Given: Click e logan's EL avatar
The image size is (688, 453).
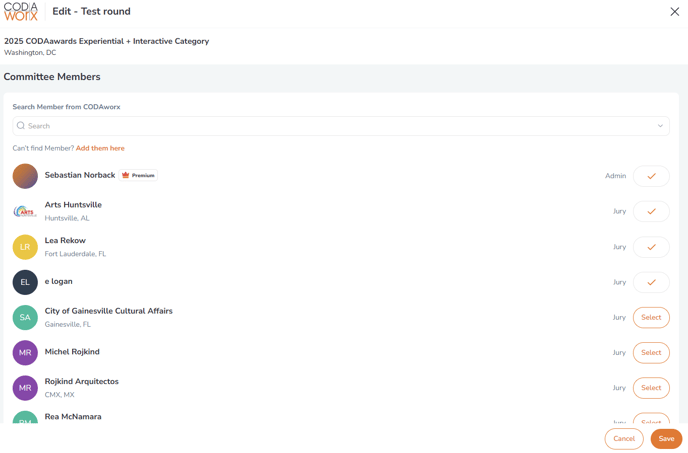Looking at the screenshot, I should 25,282.
